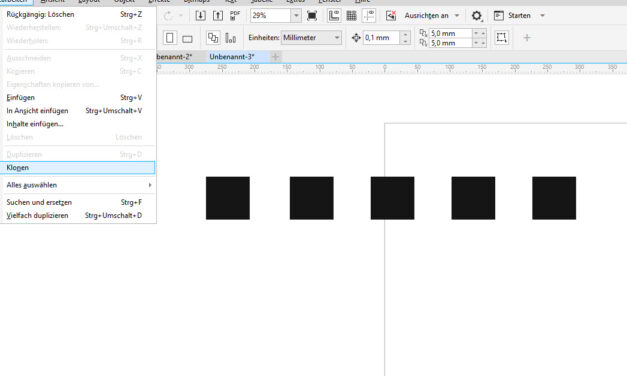Viewport: 627px width, 376px height.
Task: Open the options gear icon
Action: click(x=476, y=16)
